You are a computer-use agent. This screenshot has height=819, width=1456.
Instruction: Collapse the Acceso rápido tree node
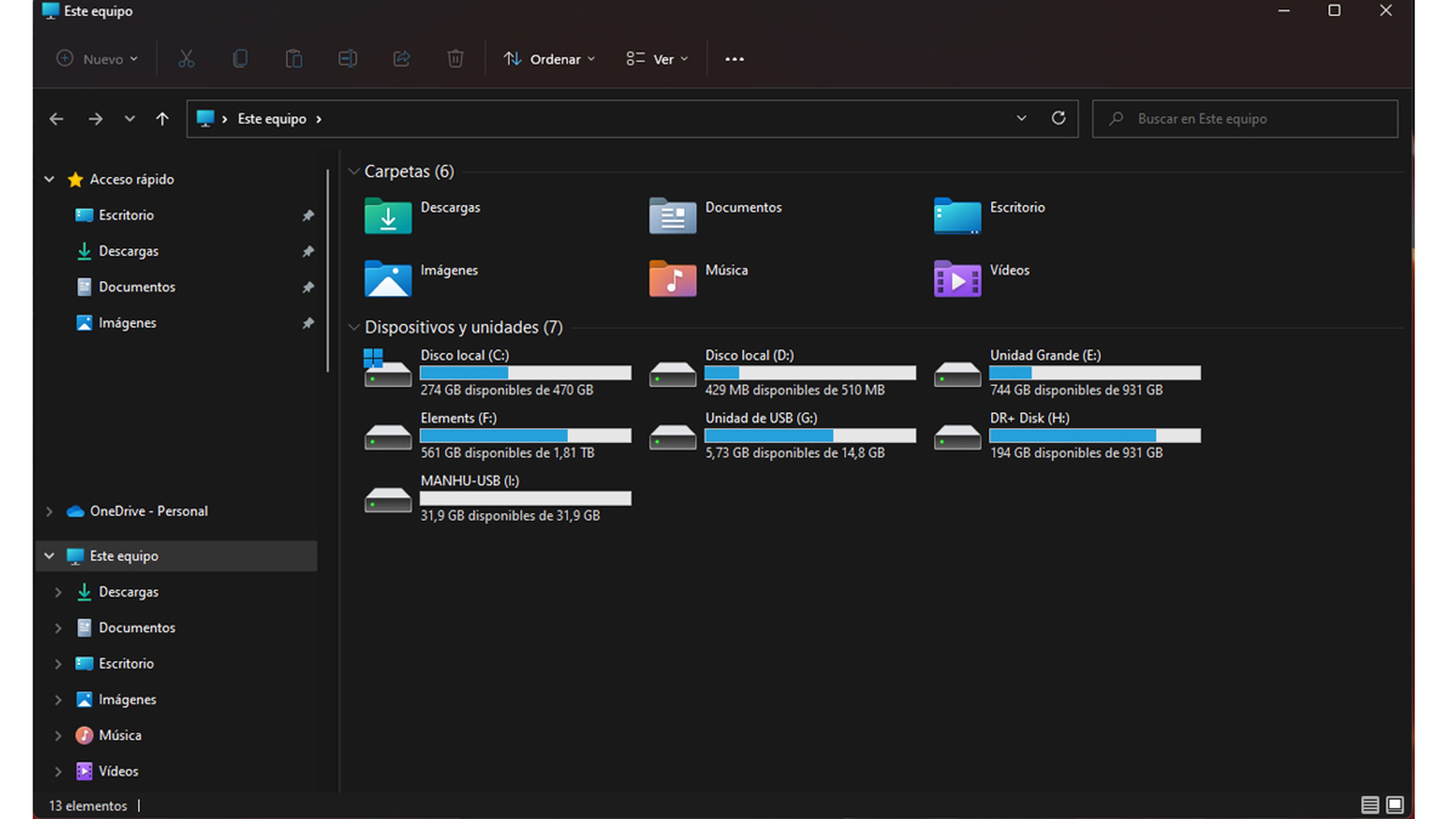tap(49, 179)
